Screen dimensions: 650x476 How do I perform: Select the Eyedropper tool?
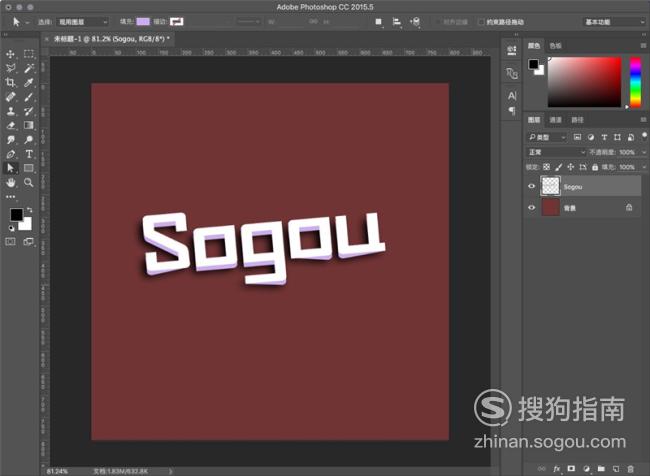(x=29, y=82)
